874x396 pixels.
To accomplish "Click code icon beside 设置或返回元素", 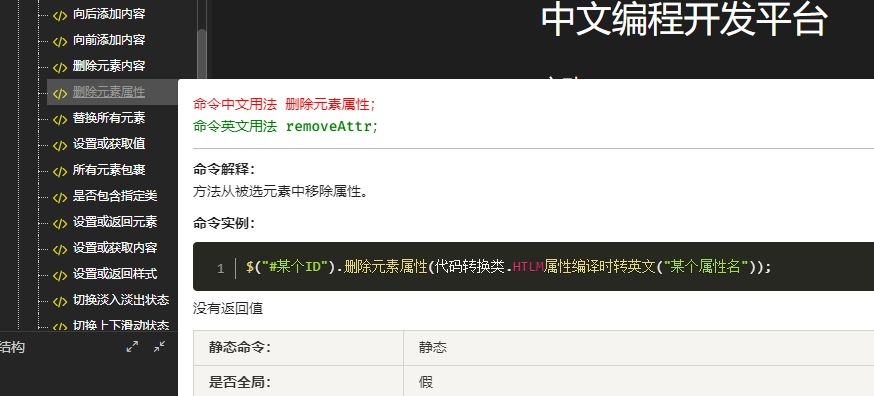I will 60,223.
